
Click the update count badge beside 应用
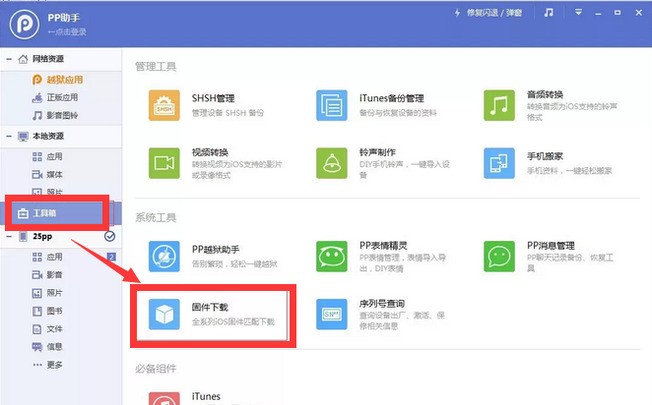point(111,257)
